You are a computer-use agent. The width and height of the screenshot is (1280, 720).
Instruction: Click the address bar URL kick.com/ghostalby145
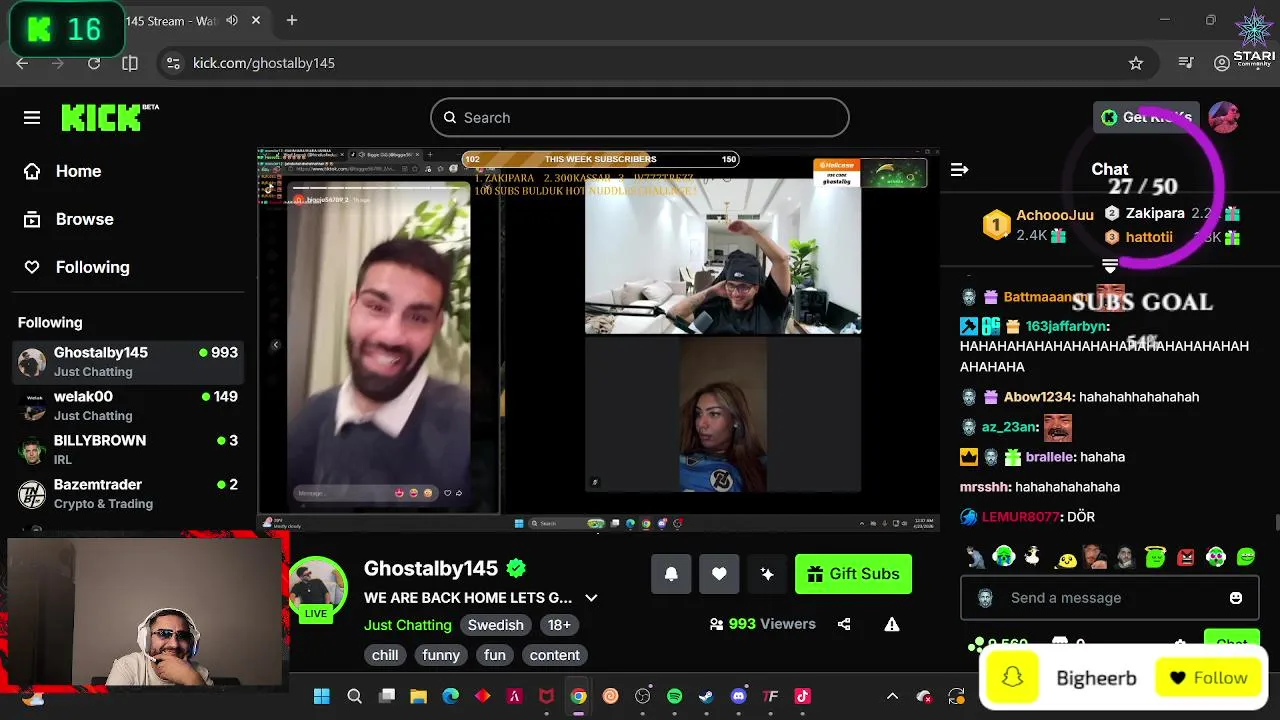pyautogui.click(x=264, y=63)
